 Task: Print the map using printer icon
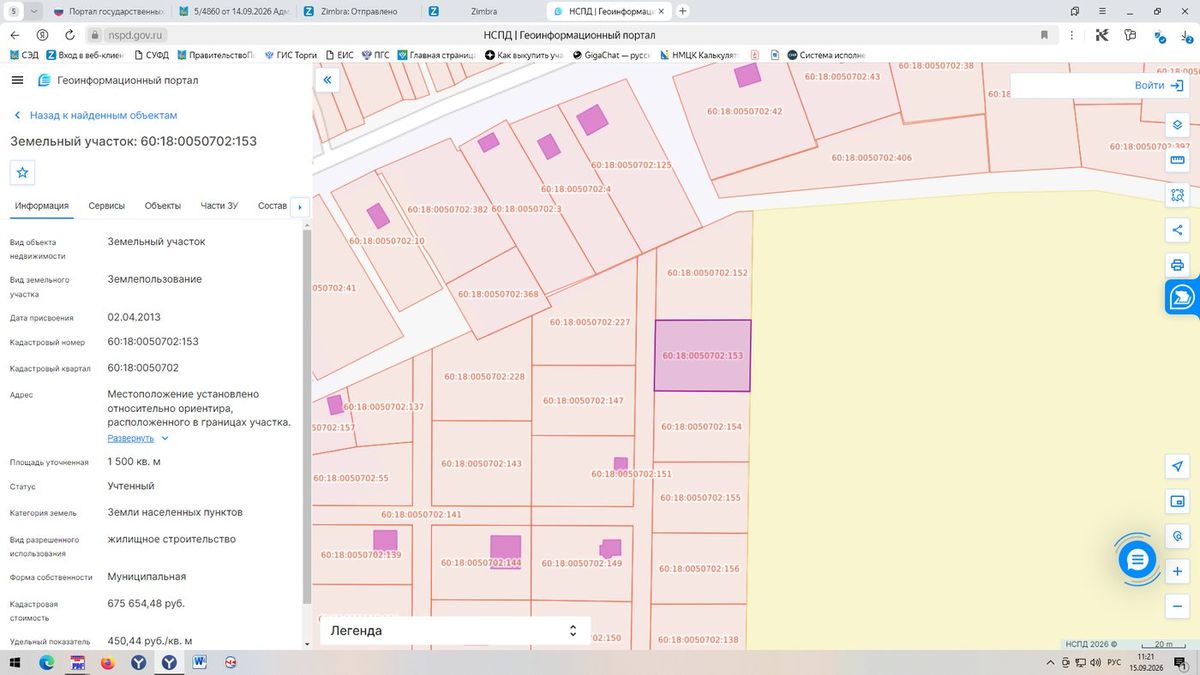click(1177, 265)
